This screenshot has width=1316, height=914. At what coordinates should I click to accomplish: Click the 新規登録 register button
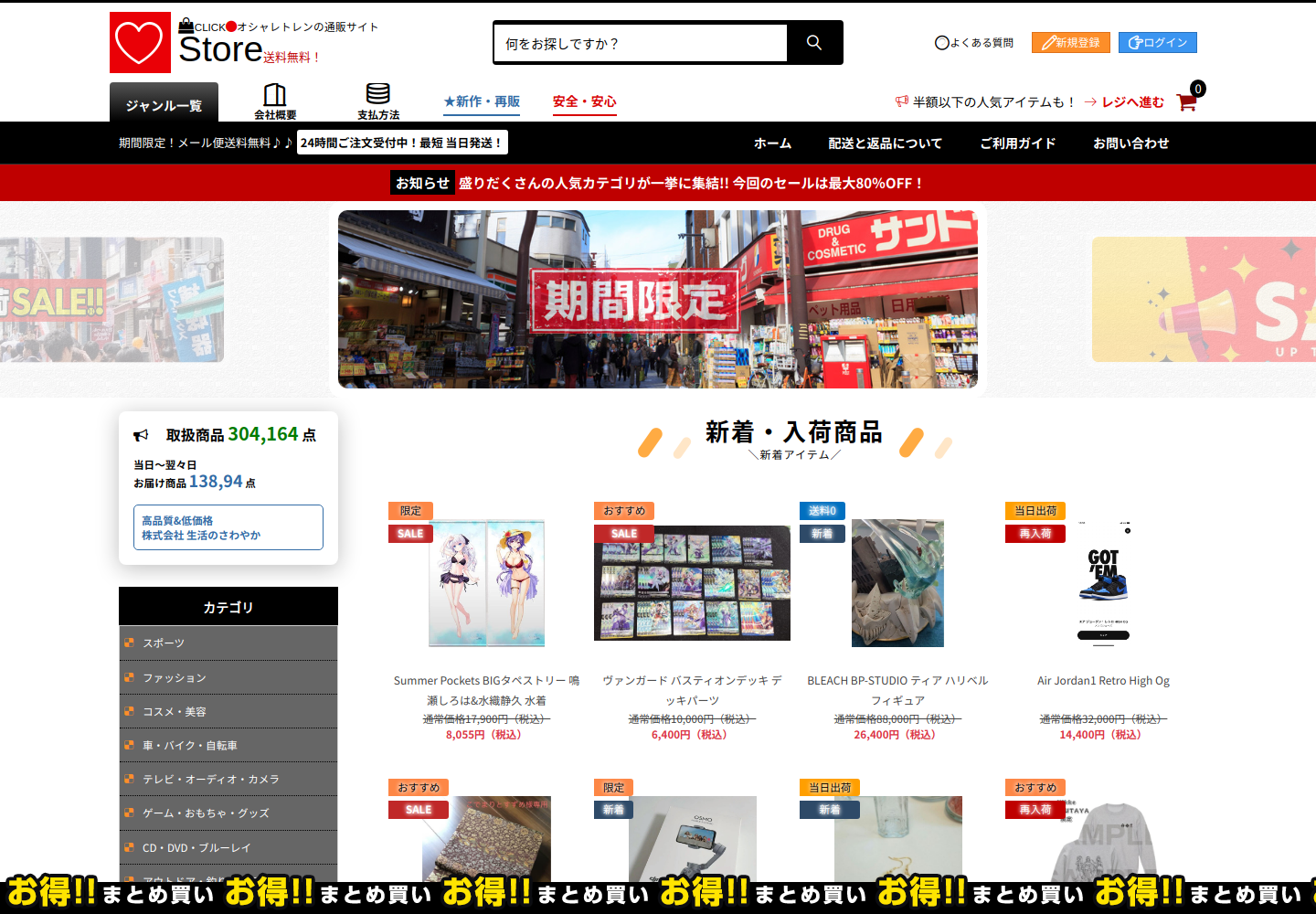[1071, 43]
